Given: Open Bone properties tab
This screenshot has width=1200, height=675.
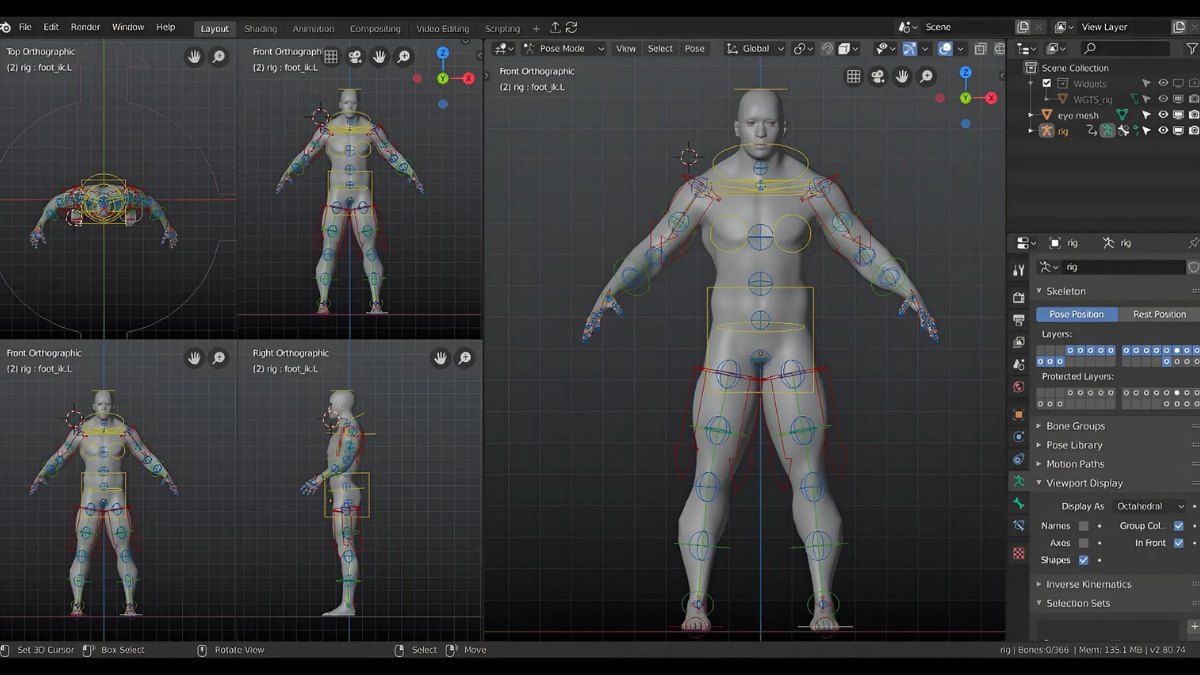Looking at the screenshot, I should tap(1018, 503).
